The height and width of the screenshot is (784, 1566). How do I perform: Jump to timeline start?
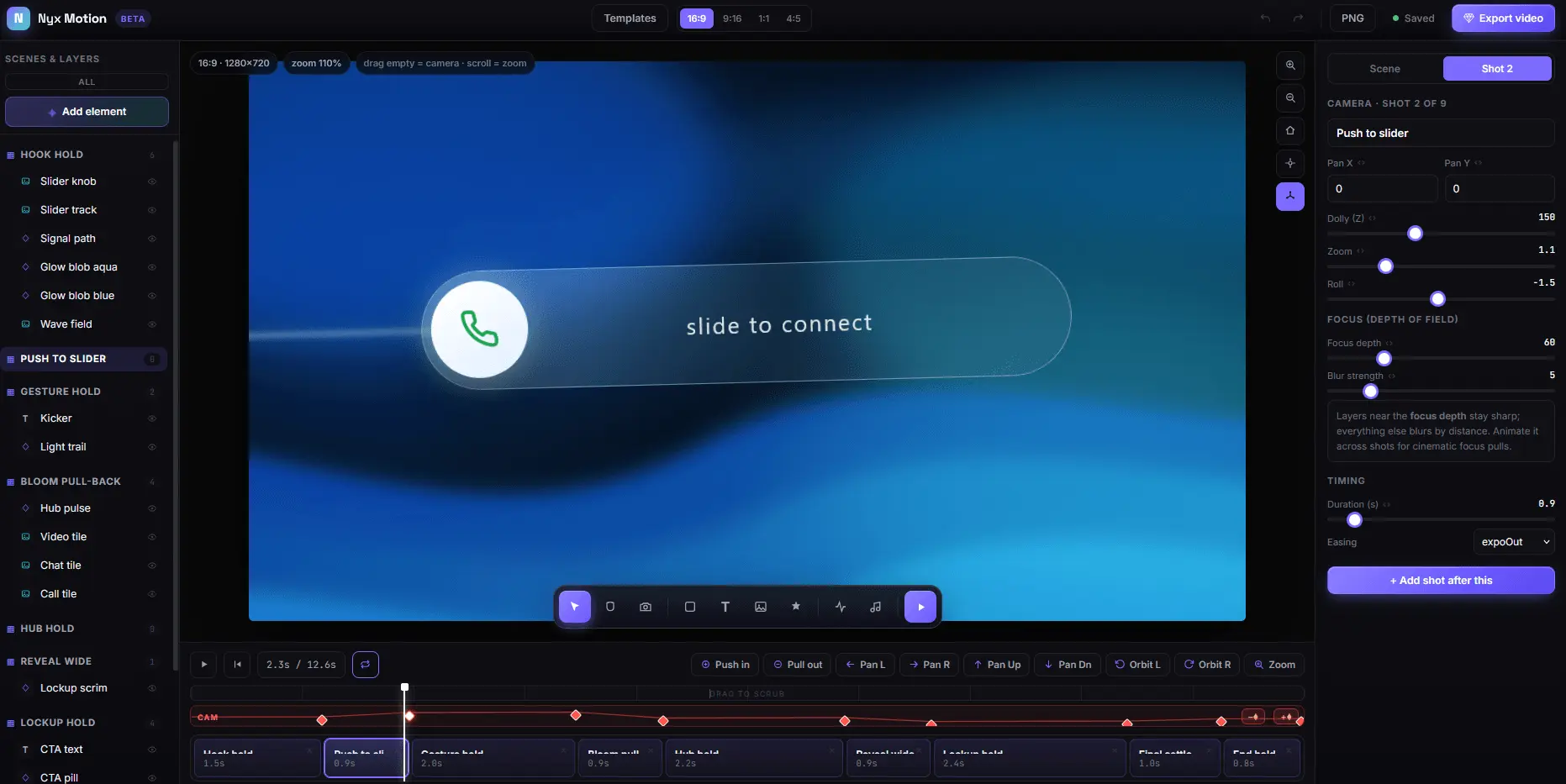coord(237,665)
